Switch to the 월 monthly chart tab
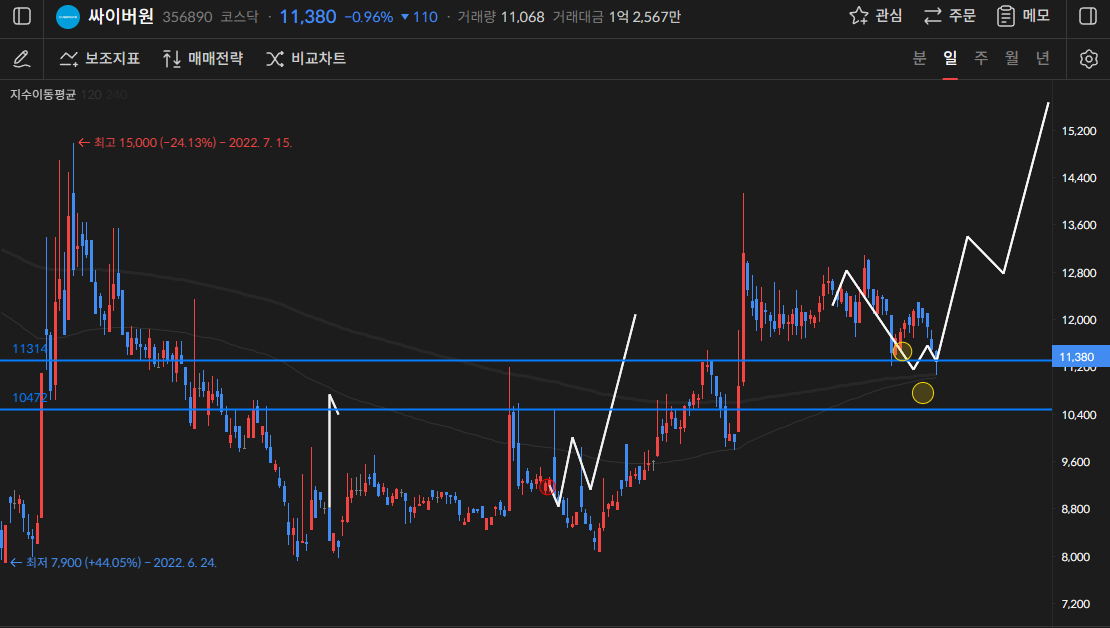The image size is (1110, 628). (1012, 58)
